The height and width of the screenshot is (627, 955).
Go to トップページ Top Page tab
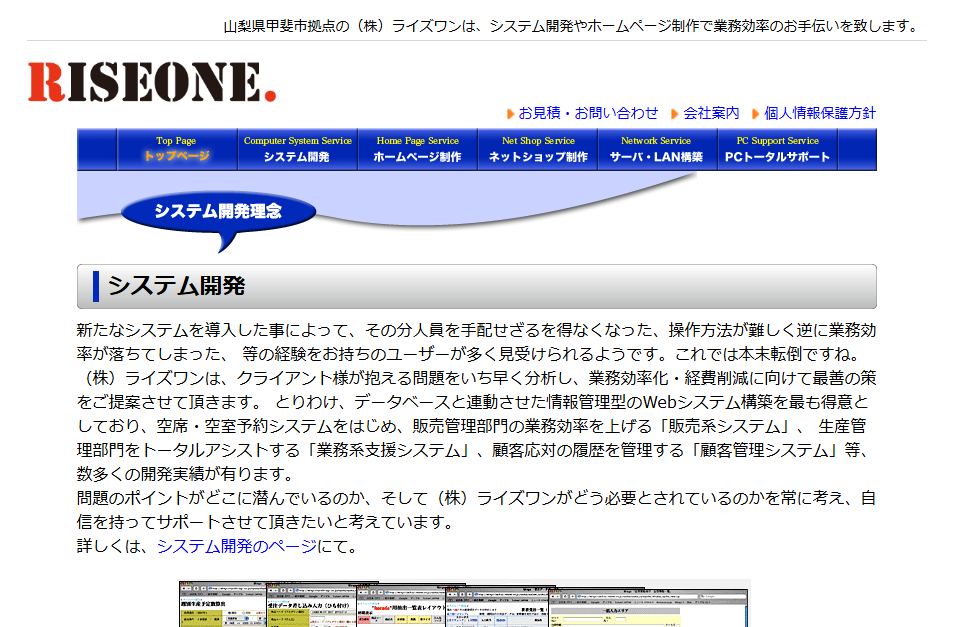pyautogui.click(x=176, y=149)
